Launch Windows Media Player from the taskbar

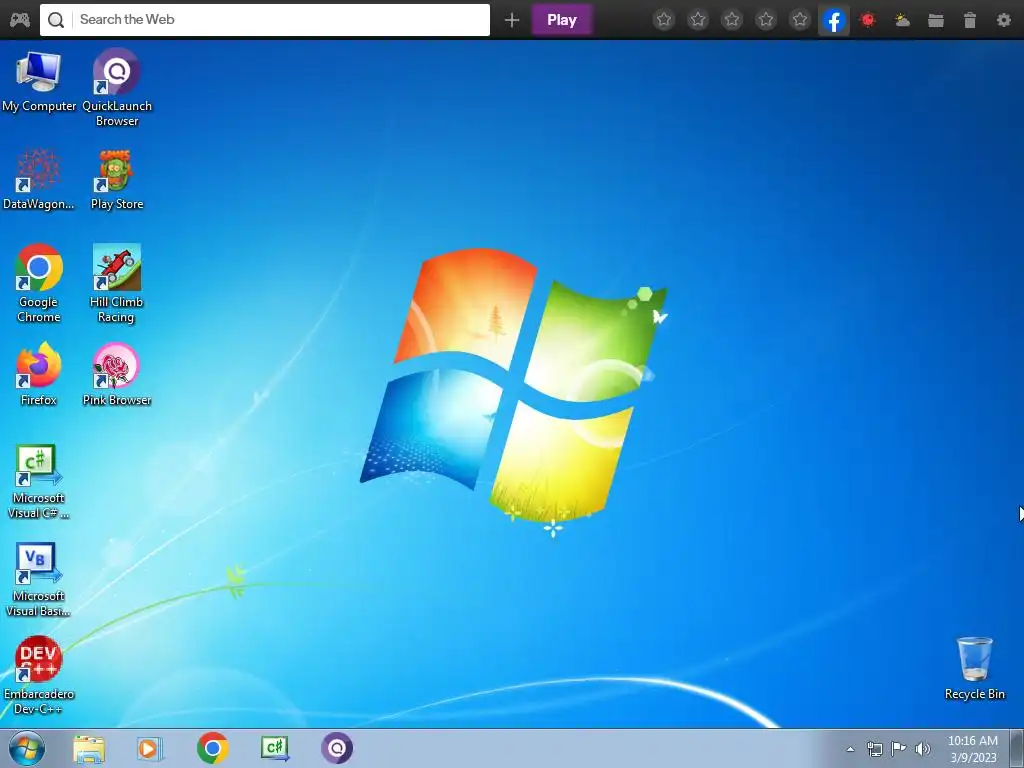pyautogui.click(x=150, y=748)
